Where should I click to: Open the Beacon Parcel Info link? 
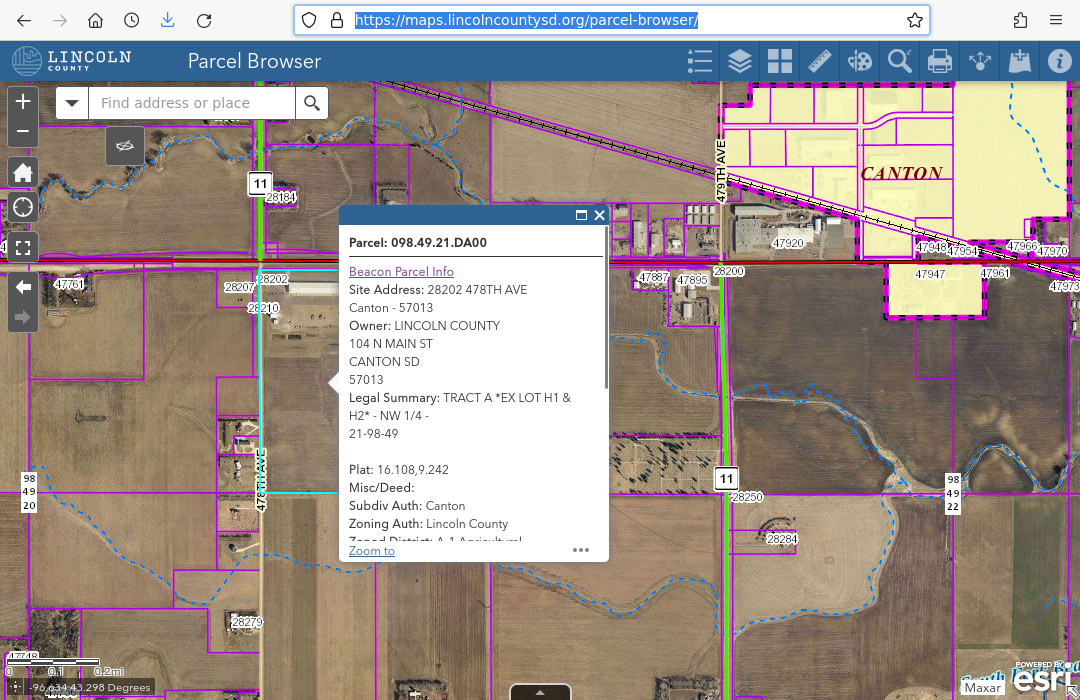(x=401, y=272)
